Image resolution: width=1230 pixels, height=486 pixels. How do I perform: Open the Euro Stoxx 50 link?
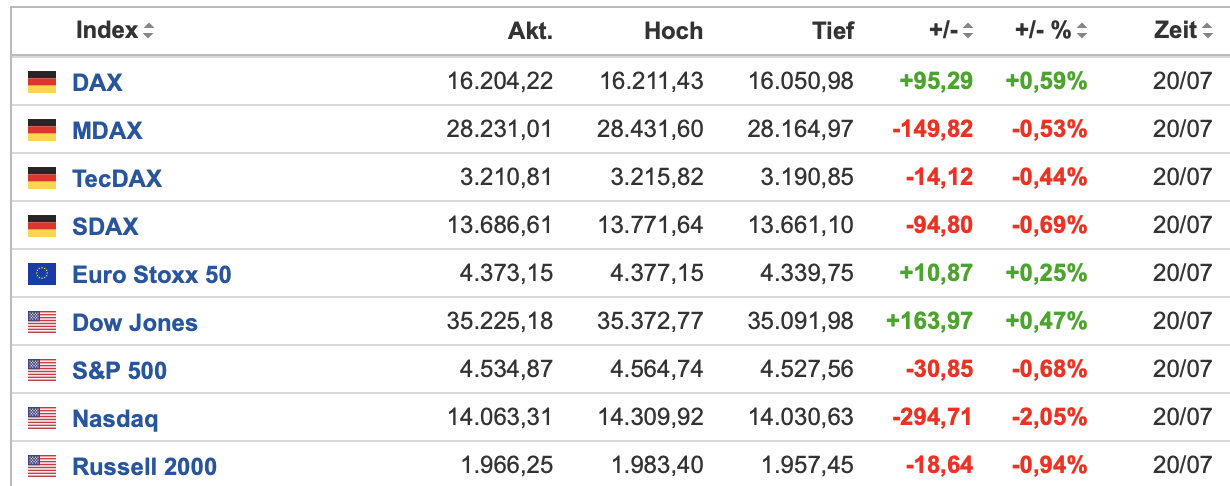151,274
